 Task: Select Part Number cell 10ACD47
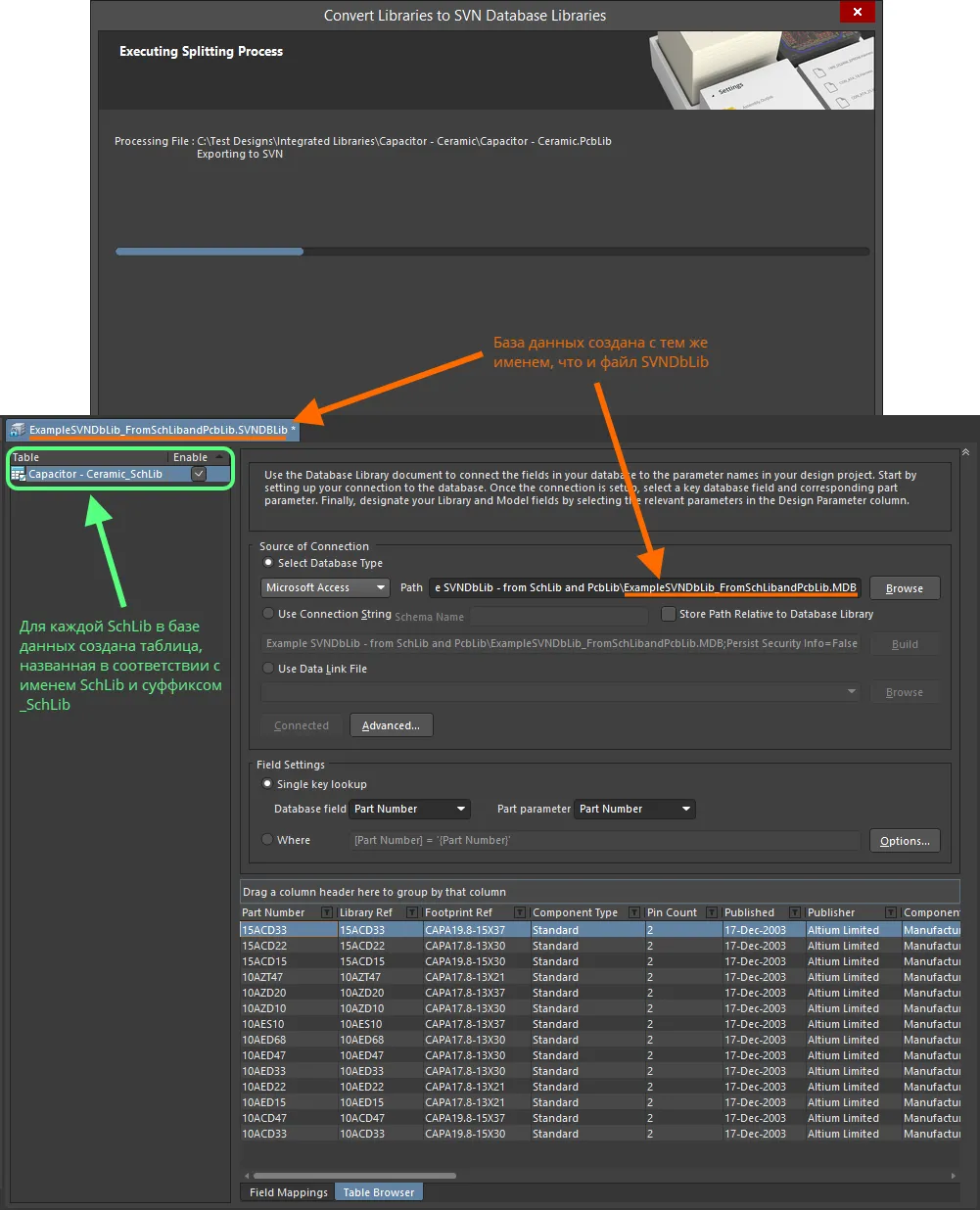point(288,1118)
